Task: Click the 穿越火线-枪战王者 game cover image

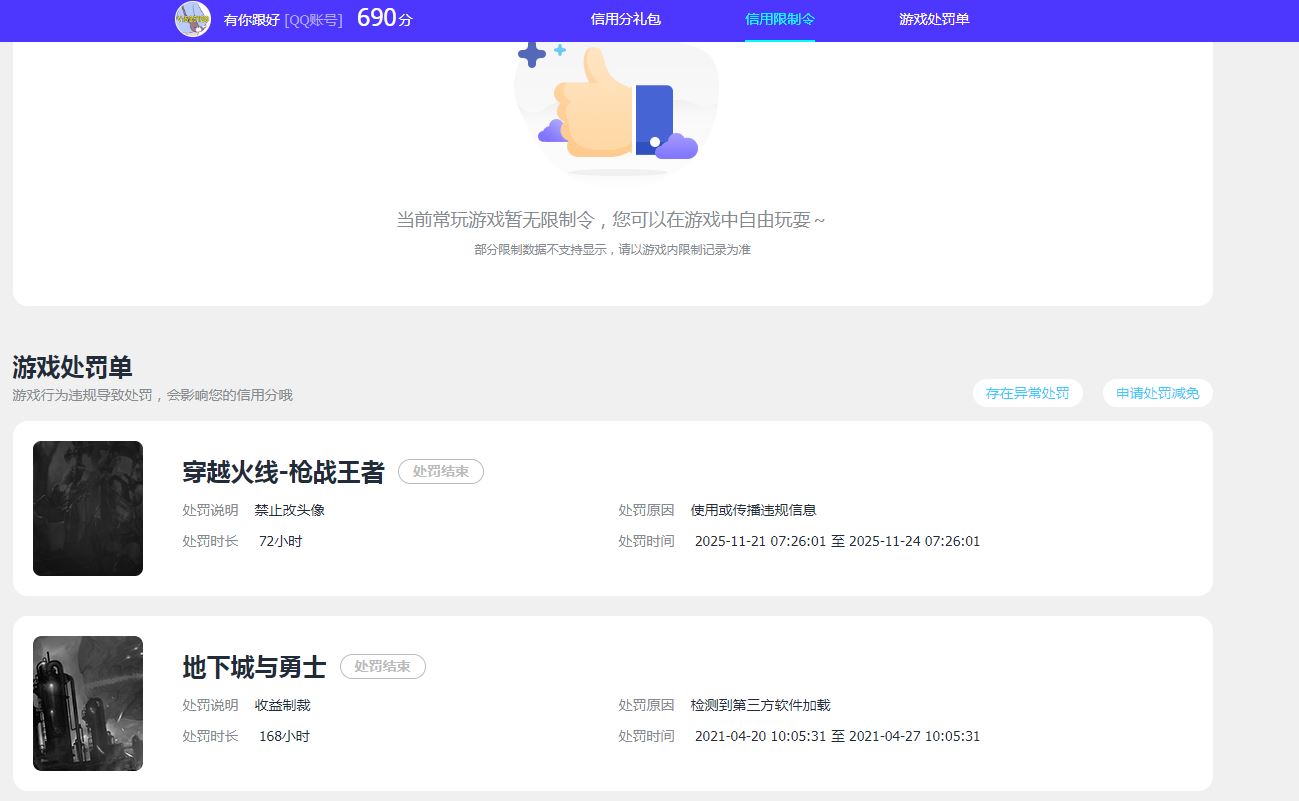Action: pos(87,508)
